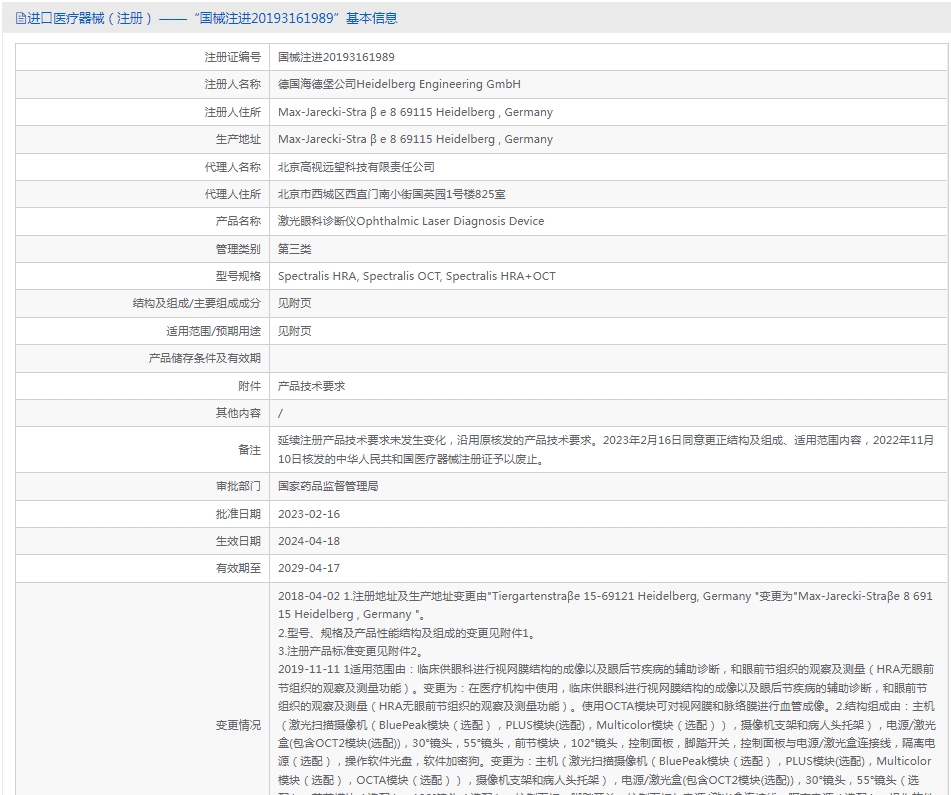This screenshot has width=951, height=795.
Task: Select approval date 2023-02-16
Action: tap(309, 514)
